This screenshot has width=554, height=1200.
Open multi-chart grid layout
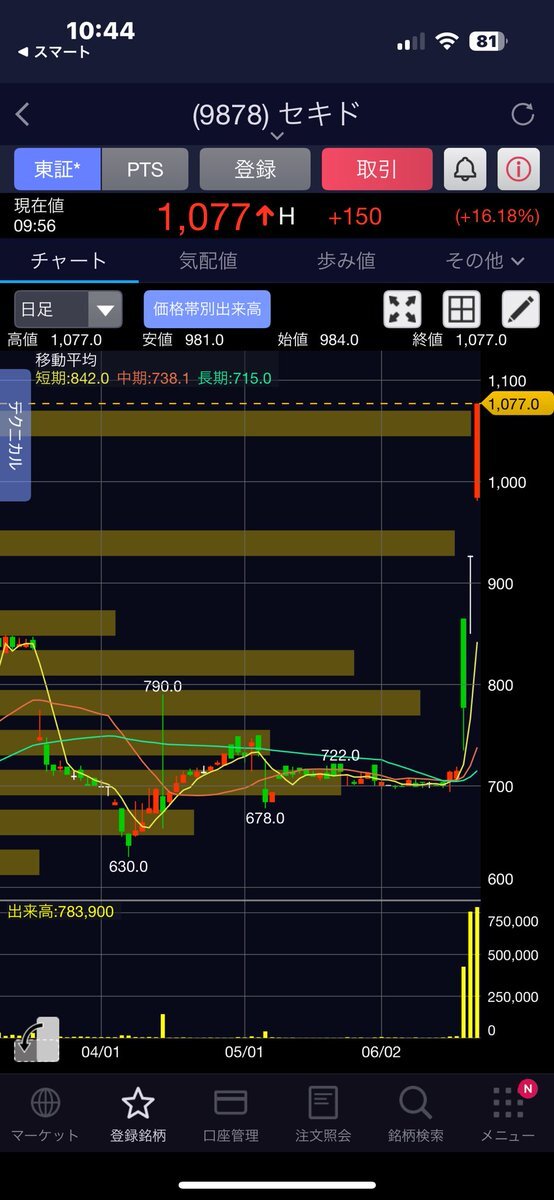point(461,309)
